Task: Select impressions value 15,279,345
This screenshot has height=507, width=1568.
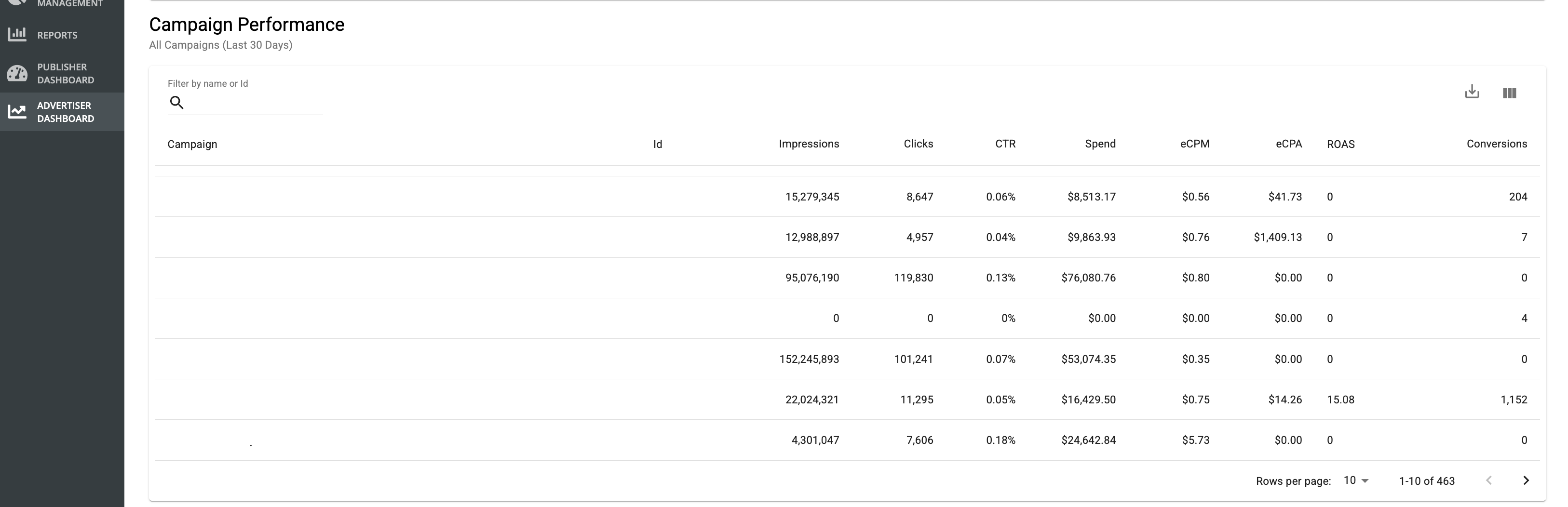Action: tap(812, 197)
